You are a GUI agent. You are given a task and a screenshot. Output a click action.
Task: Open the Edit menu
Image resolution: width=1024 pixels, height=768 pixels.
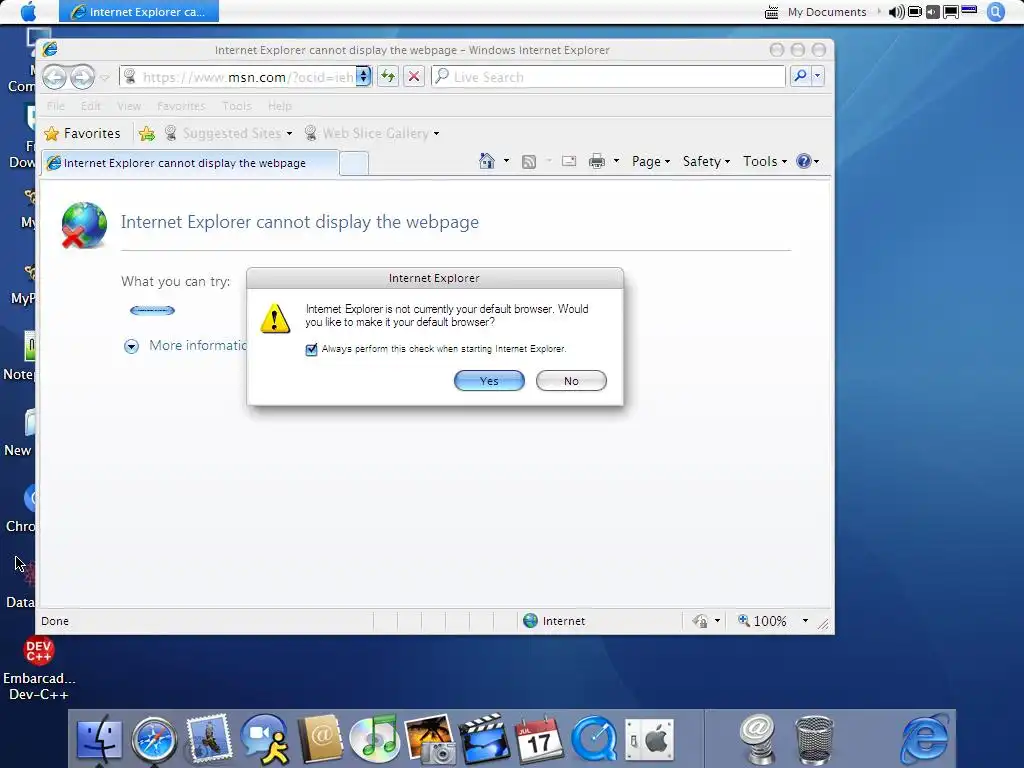[x=91, y=106]
